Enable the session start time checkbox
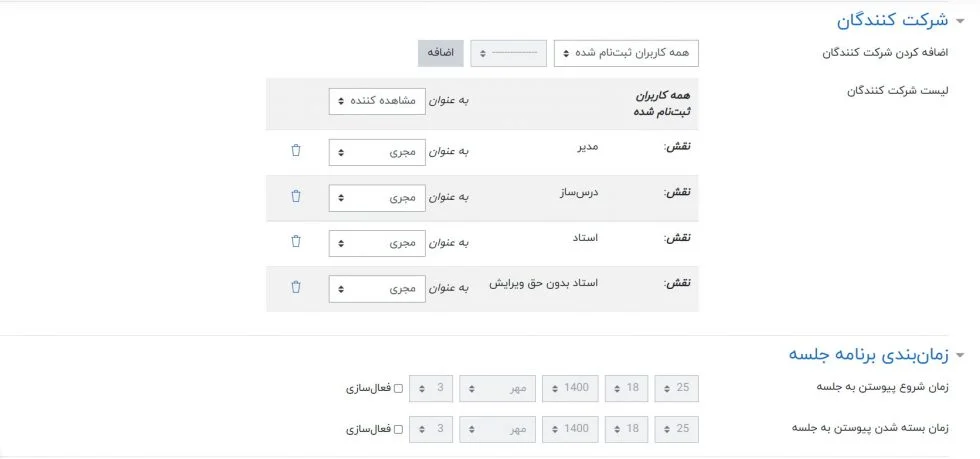The image size is (980, 459). [399, 388]
